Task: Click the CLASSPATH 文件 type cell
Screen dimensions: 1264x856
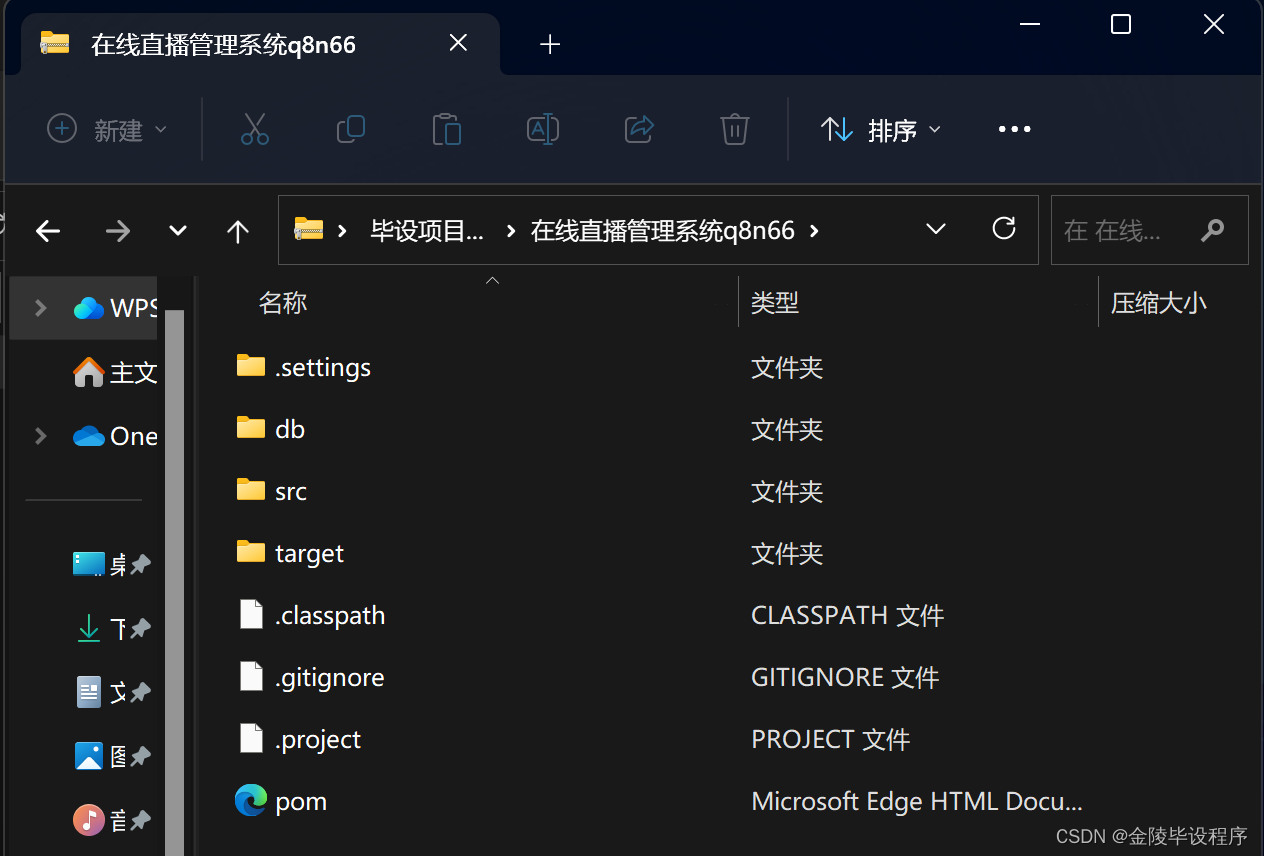Action: (x=847, y=615)
